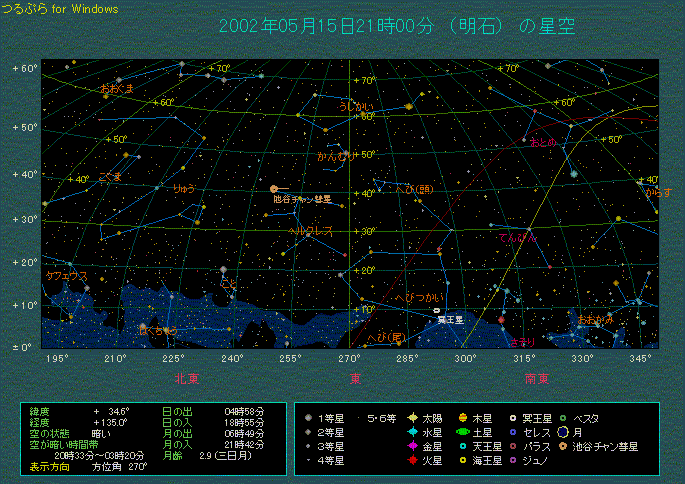Click the Ikeya-Zhang comet marker on the map

click(x=274, y=188)
